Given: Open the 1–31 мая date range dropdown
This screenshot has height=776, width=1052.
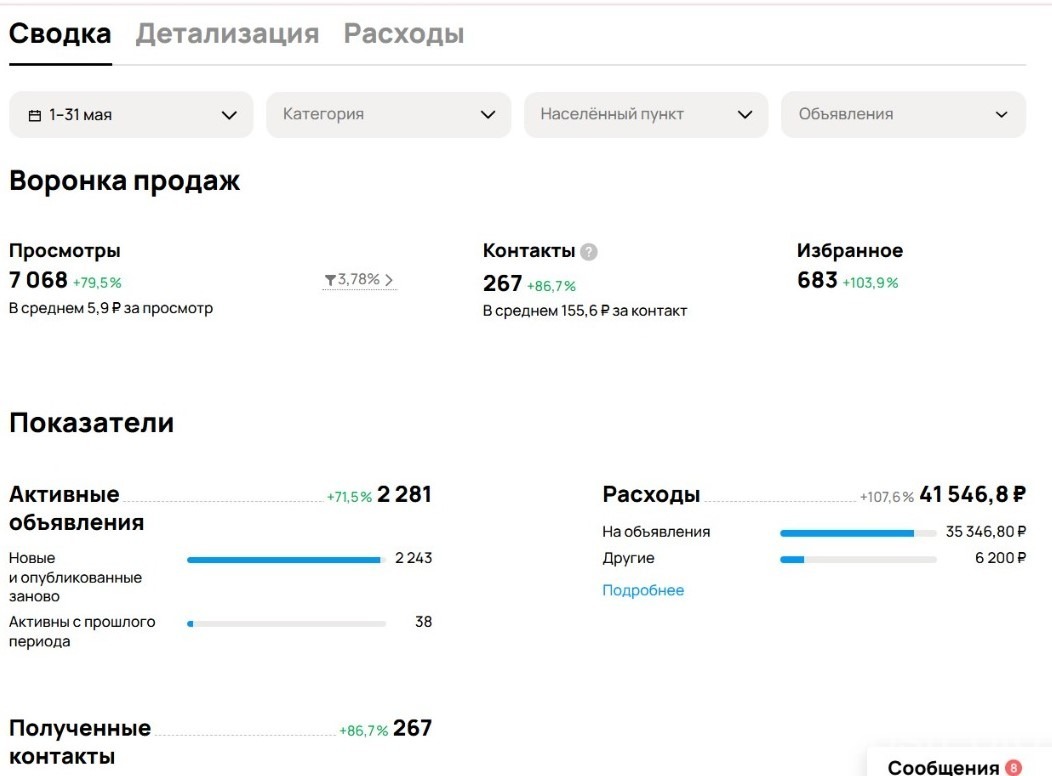Looking at the screenshot, I should pyautogui.click(x=132, y=115).
